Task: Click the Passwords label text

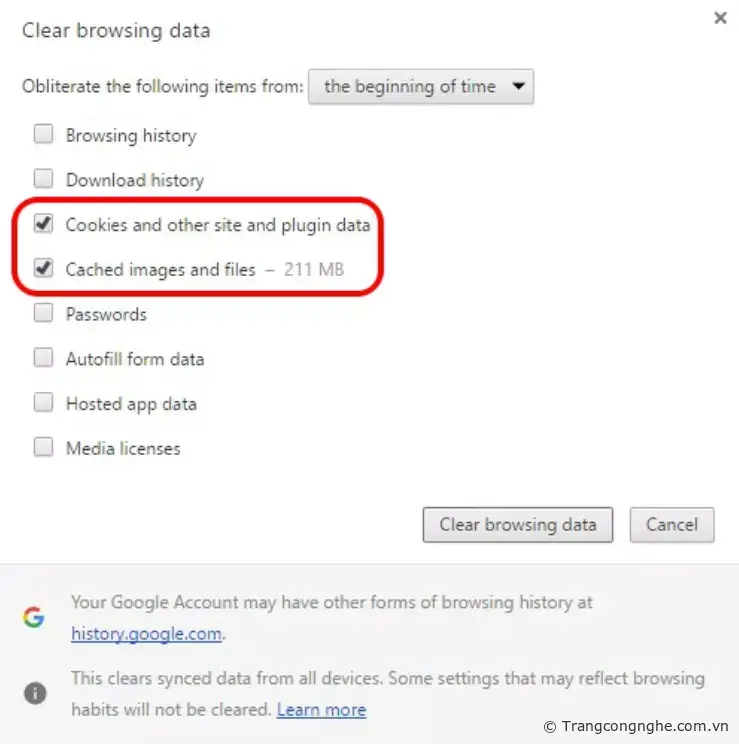Action: pyautogui.click(x=106, y=314)
